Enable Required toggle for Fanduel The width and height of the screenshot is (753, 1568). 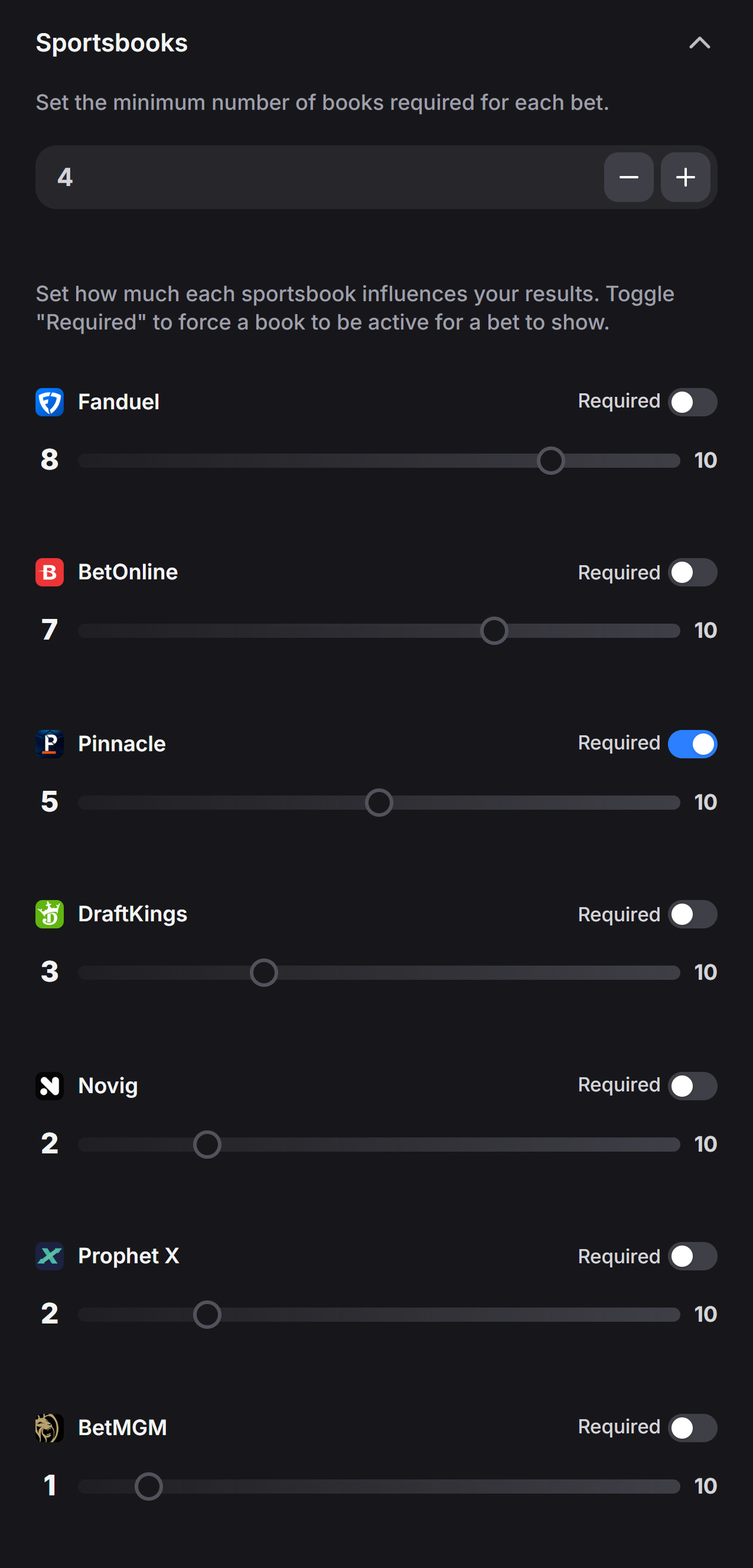point(692,402)
